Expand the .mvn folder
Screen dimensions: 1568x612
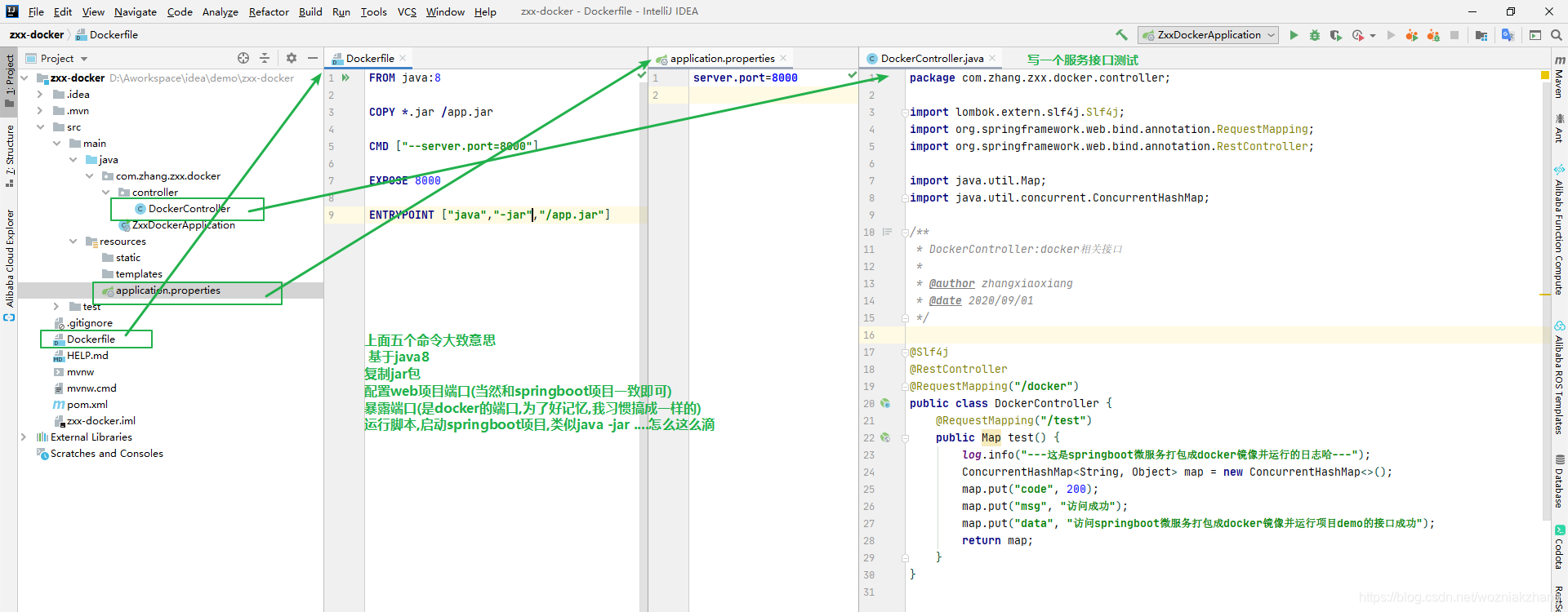coord(41,111)
